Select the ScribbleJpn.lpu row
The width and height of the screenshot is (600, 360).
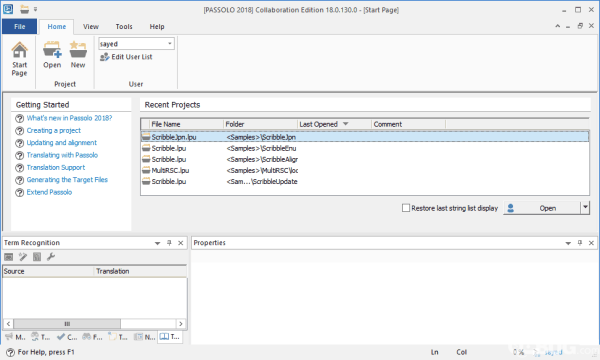(365, 137)
